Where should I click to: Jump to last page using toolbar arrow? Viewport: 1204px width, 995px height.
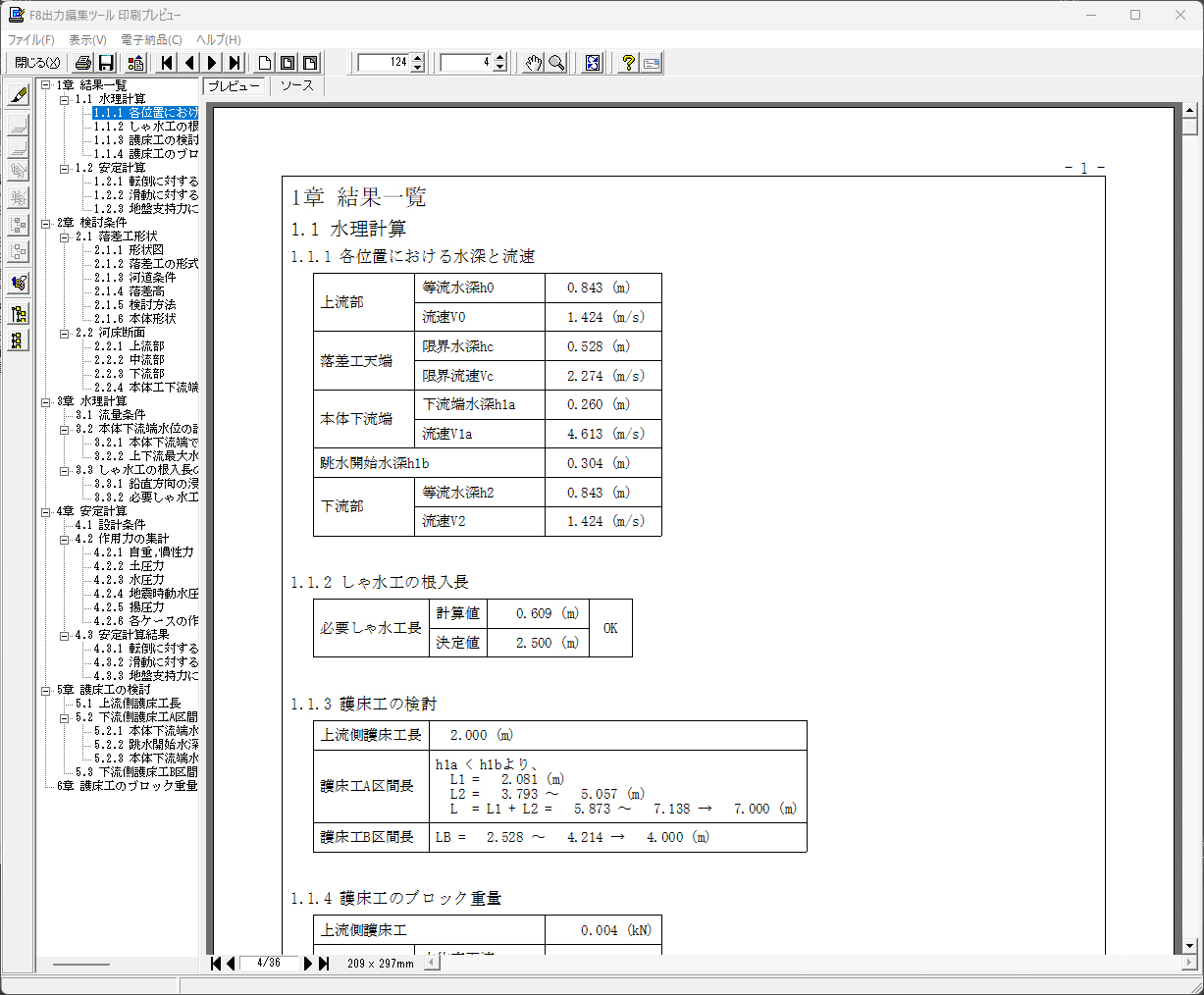tap(235, 63)
